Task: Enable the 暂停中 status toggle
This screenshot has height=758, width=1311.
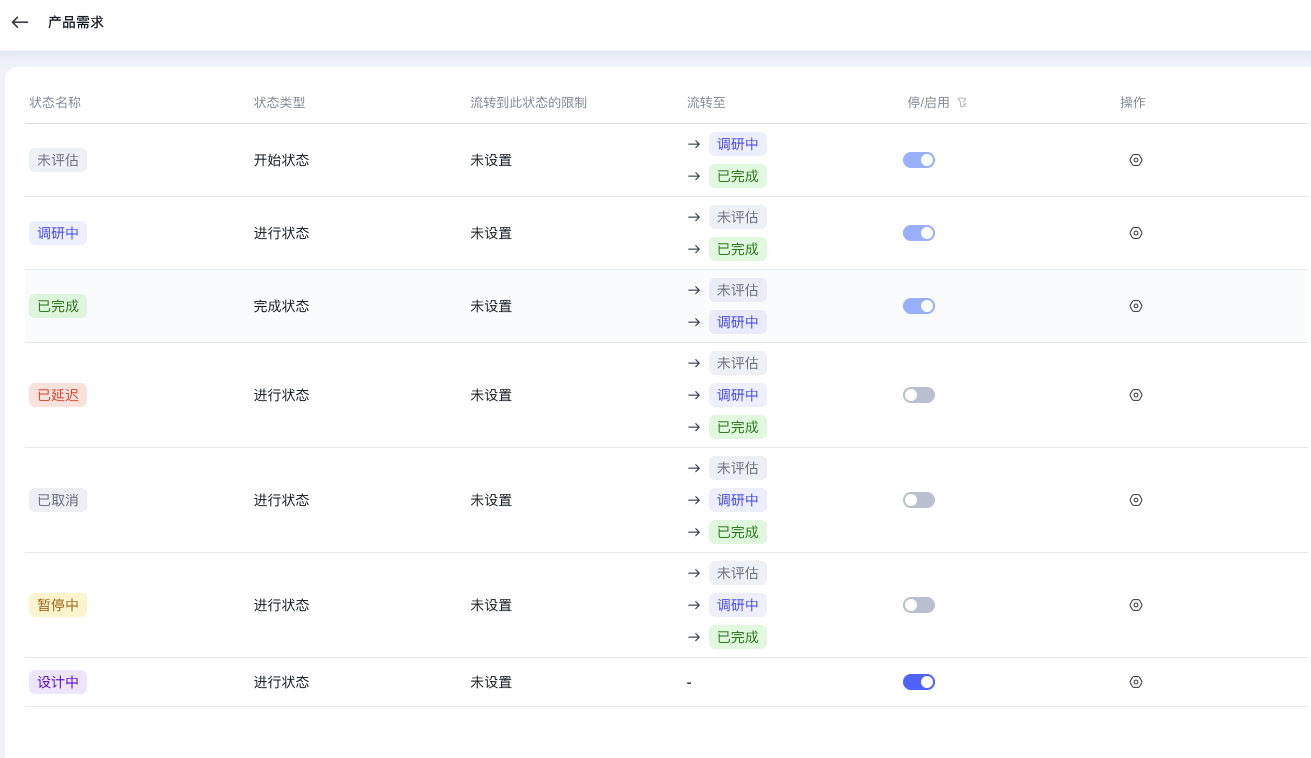Action: click(918, 605)
